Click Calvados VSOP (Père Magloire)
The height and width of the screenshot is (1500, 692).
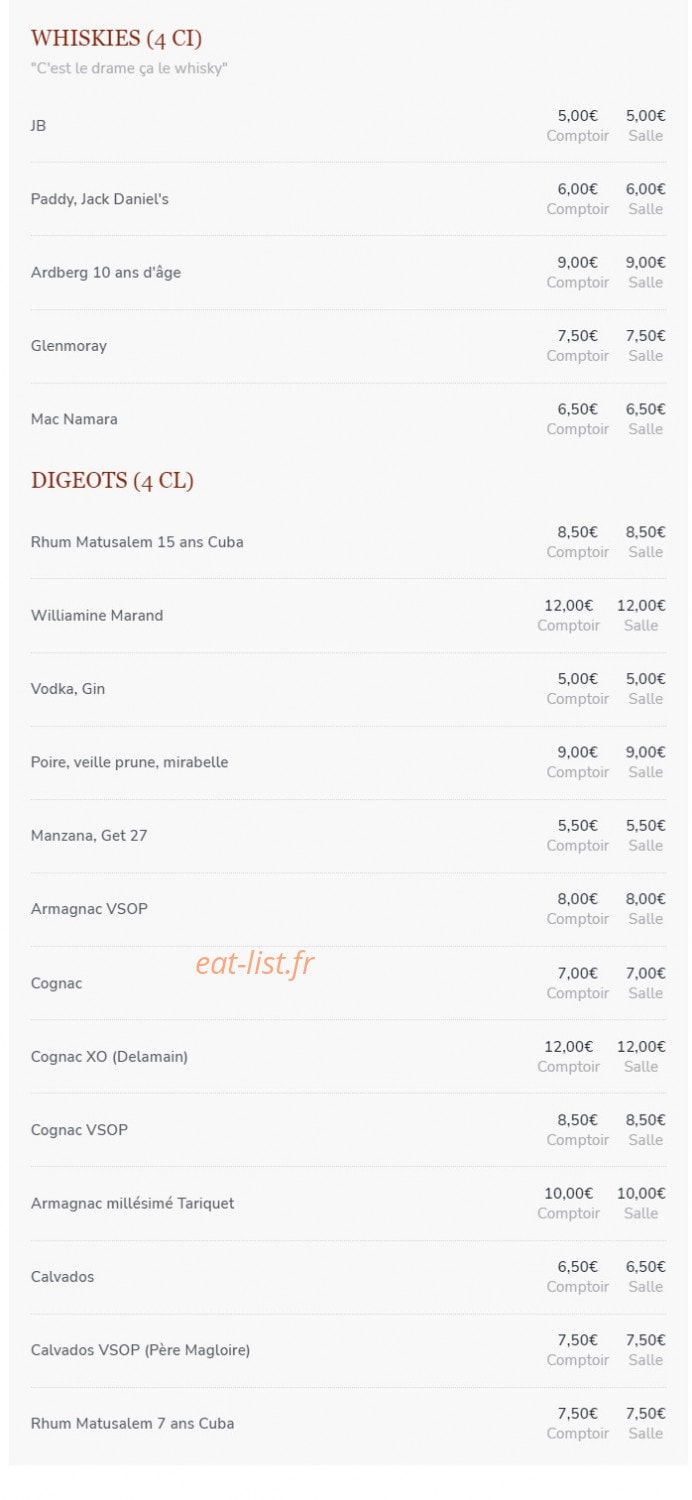(x=141, y=1350)
